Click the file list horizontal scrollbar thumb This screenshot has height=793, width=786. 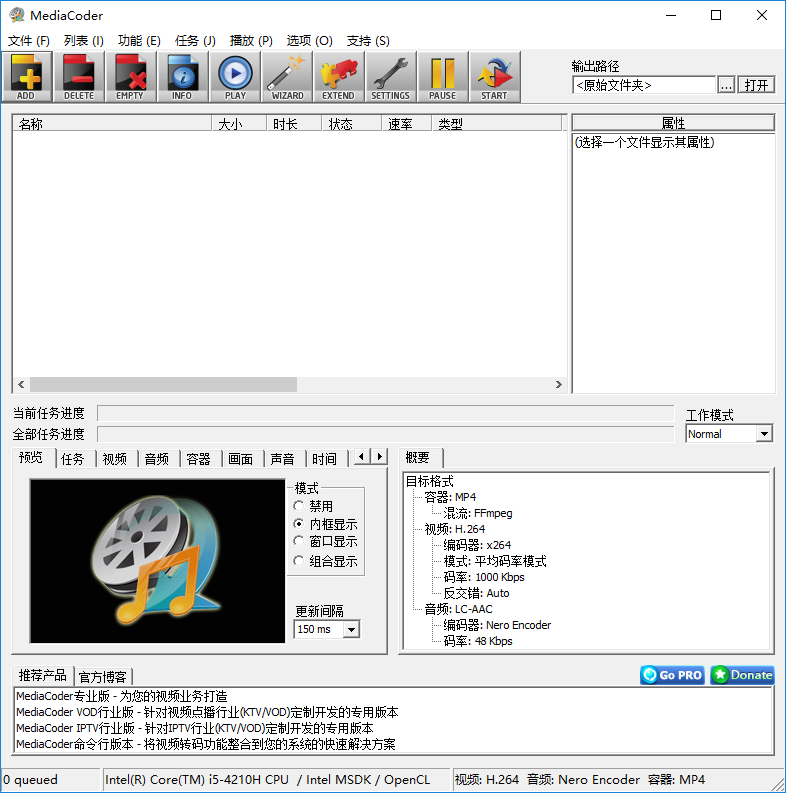click(163, 384)
